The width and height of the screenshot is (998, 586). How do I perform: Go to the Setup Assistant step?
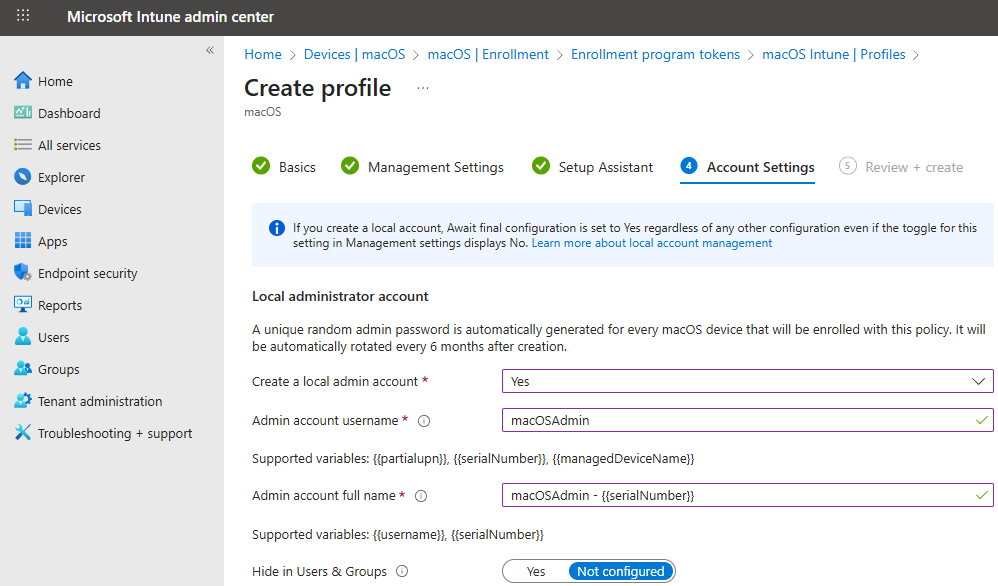[605, 167]
